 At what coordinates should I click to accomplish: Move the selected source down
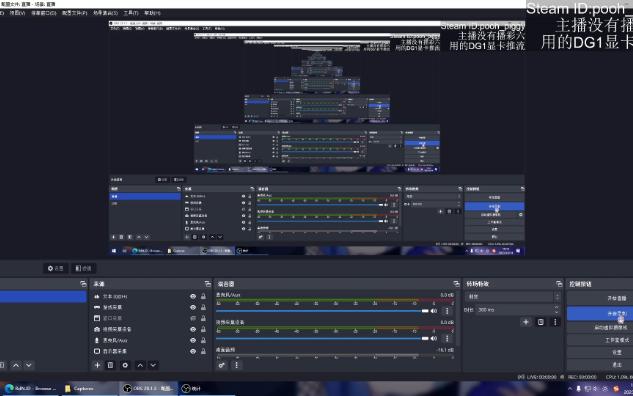(x=153, y=365)
